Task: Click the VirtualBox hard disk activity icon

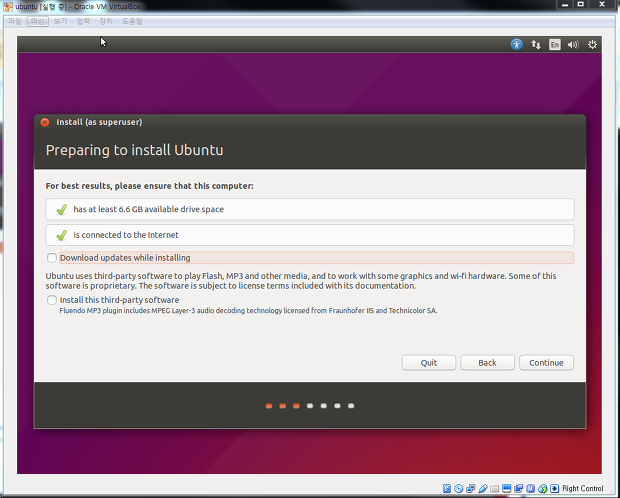Action: (447, 489)
